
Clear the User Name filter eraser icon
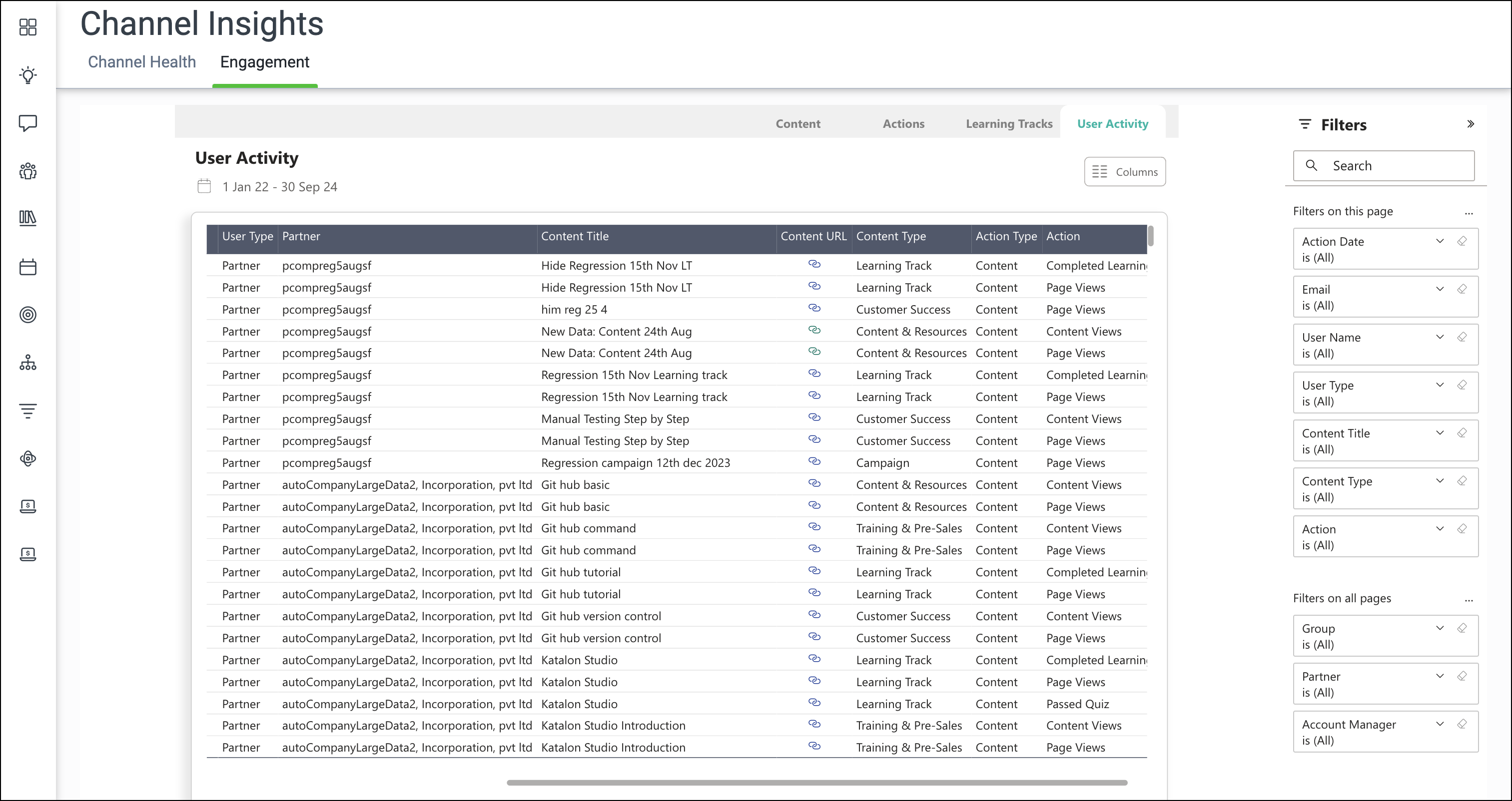click(x=1462, y=337)
